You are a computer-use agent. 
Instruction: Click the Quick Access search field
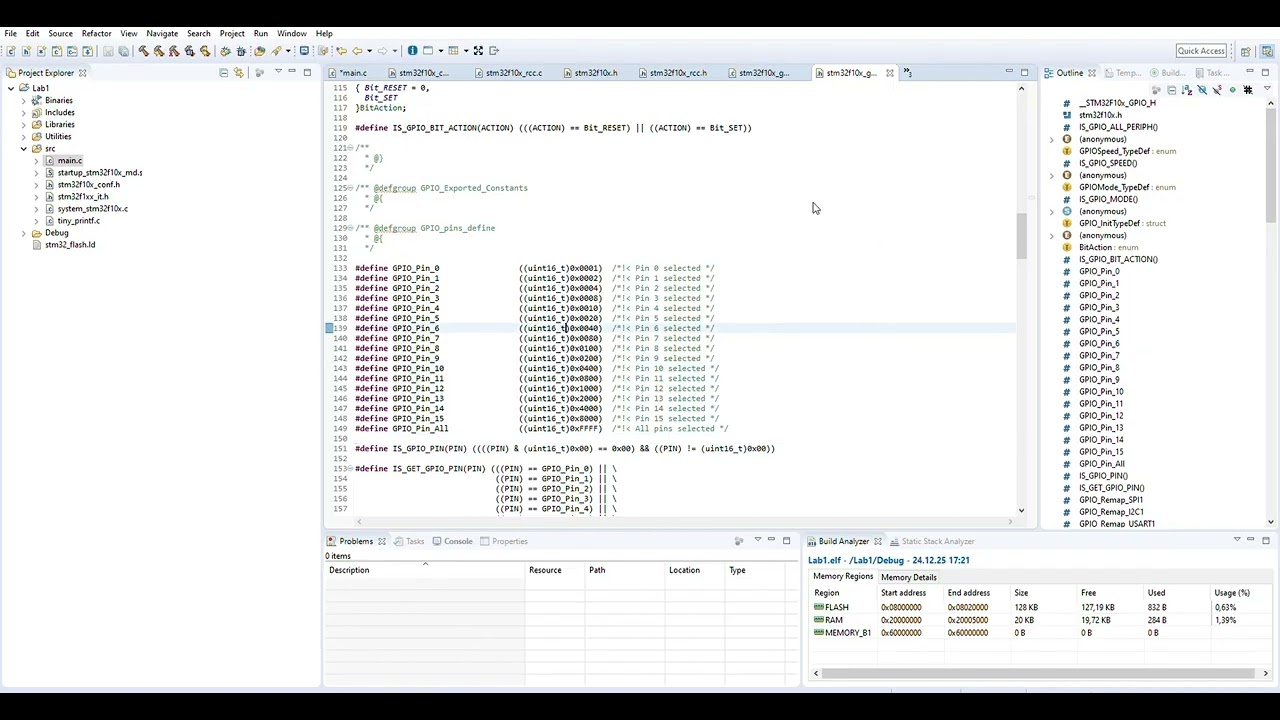tap(1201, 51)
